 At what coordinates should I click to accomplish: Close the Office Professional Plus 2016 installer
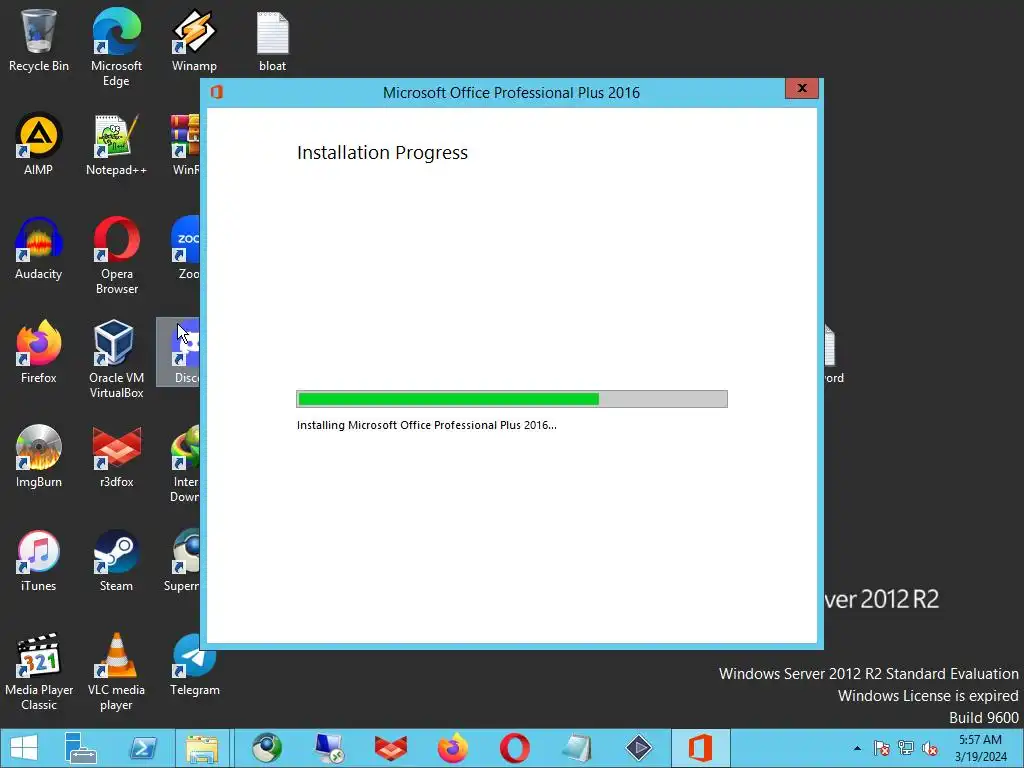click(802, 88)
